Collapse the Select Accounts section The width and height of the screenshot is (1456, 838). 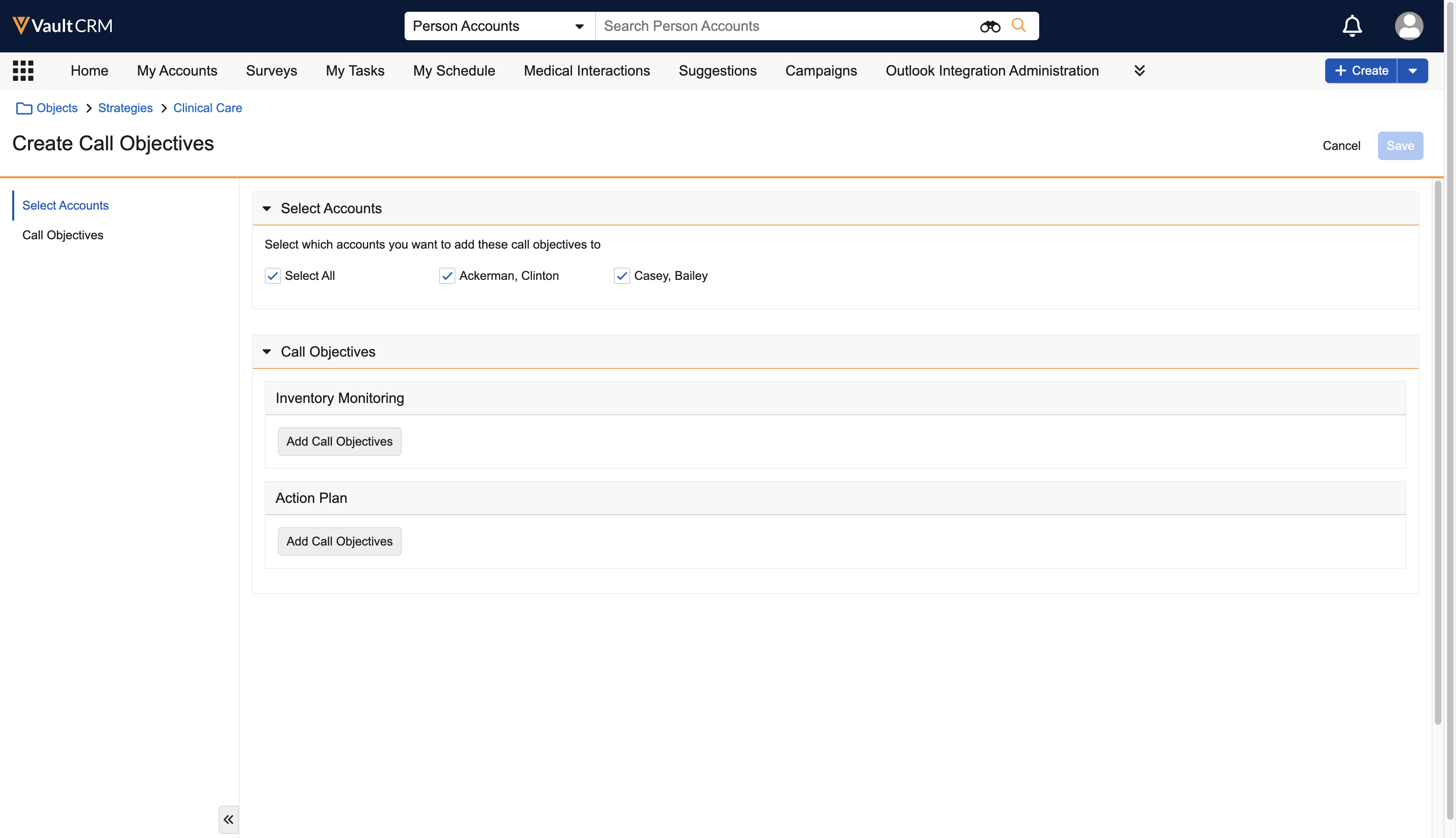tap(266, 208)
